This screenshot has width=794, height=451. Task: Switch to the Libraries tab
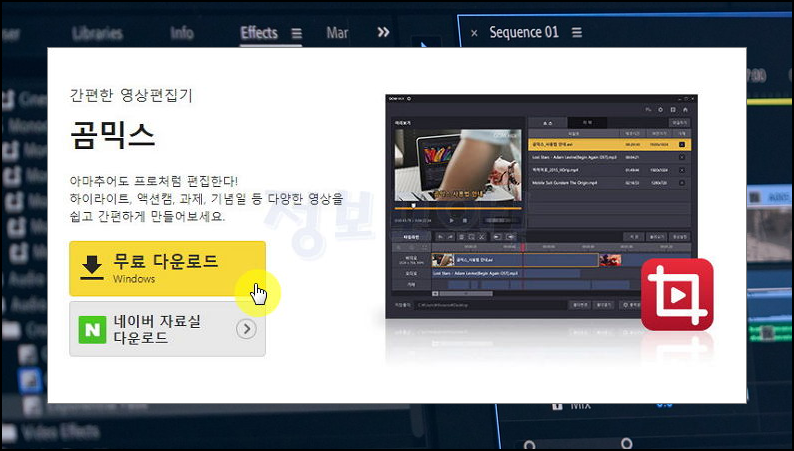coord(97,33)
